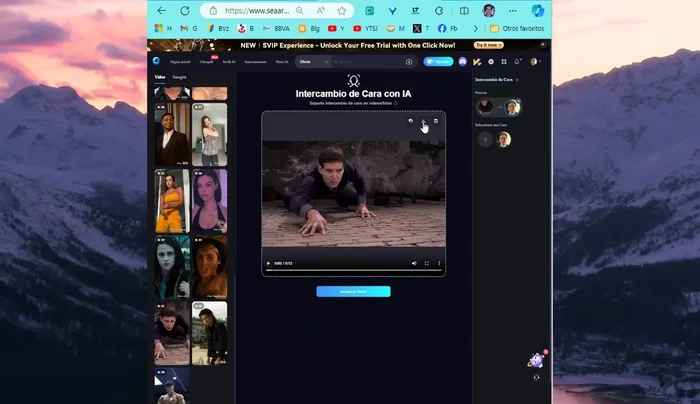Toggle split screen view in Edge
The height and width of the screenshot is (404, 700).
tap(464, 11)
